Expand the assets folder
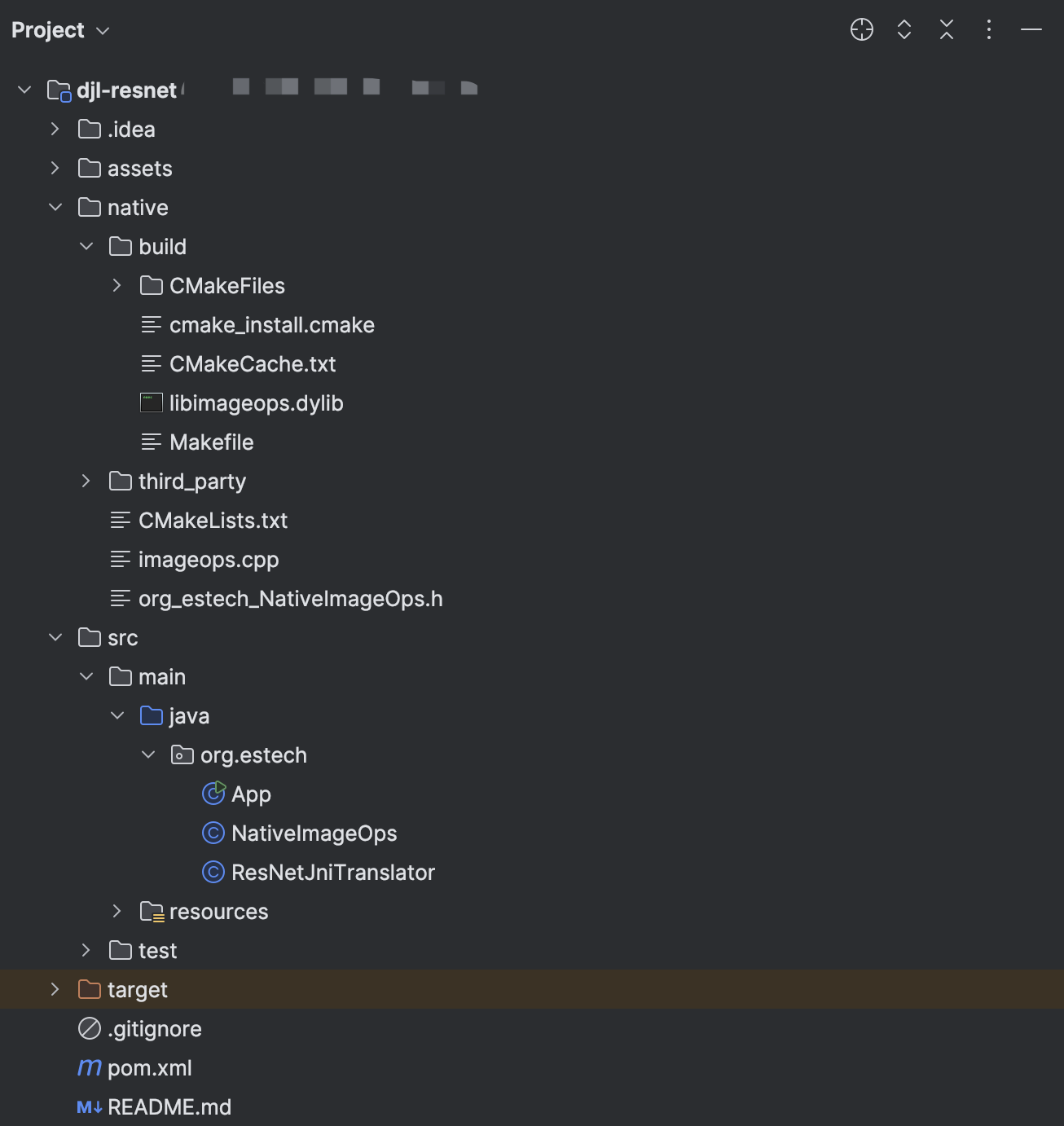 [x=55, y=168]
